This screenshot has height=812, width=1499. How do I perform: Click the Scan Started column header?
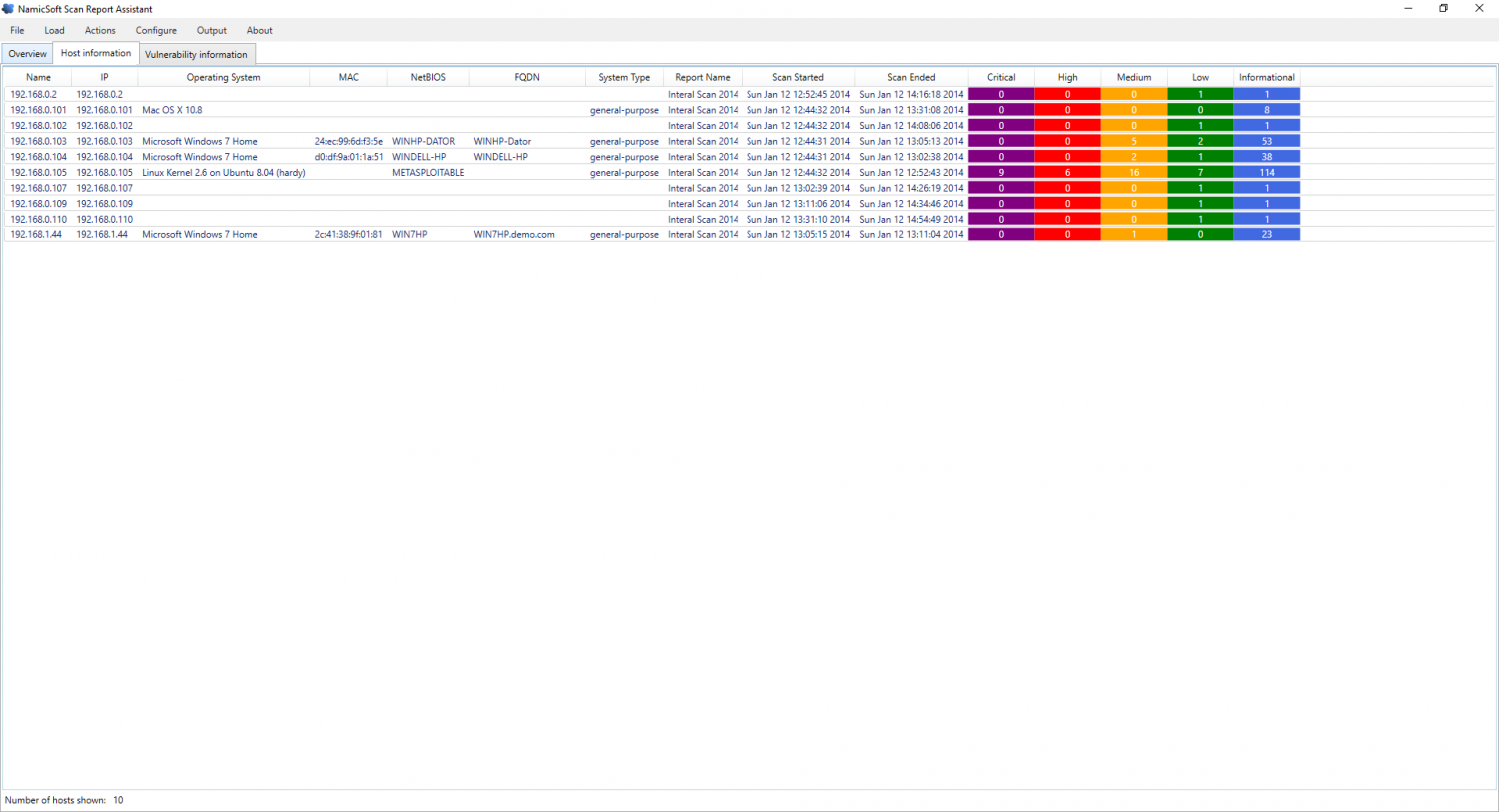click(x=797, y=77)
